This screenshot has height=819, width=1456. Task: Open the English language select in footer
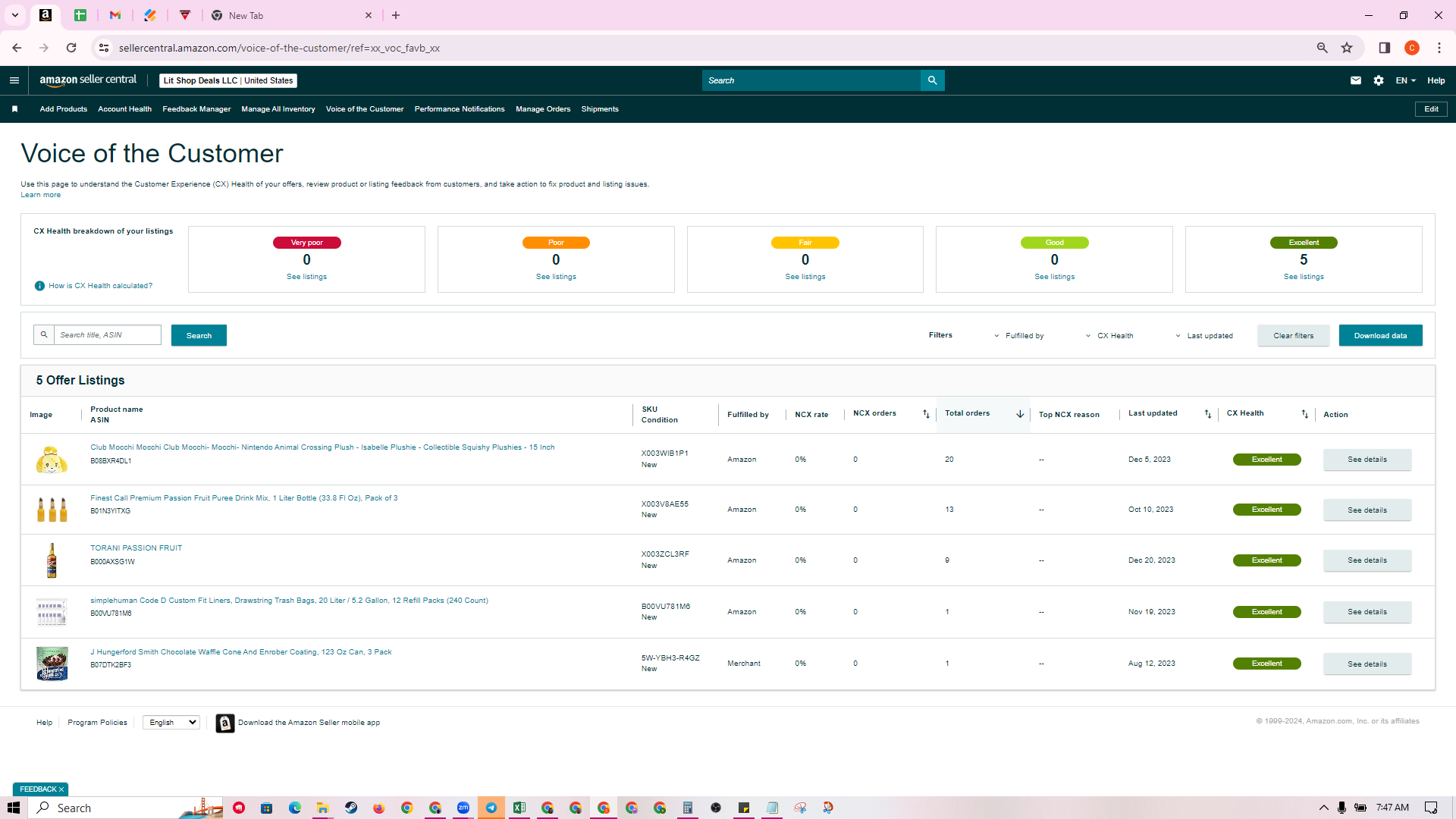tap(171, 723)
